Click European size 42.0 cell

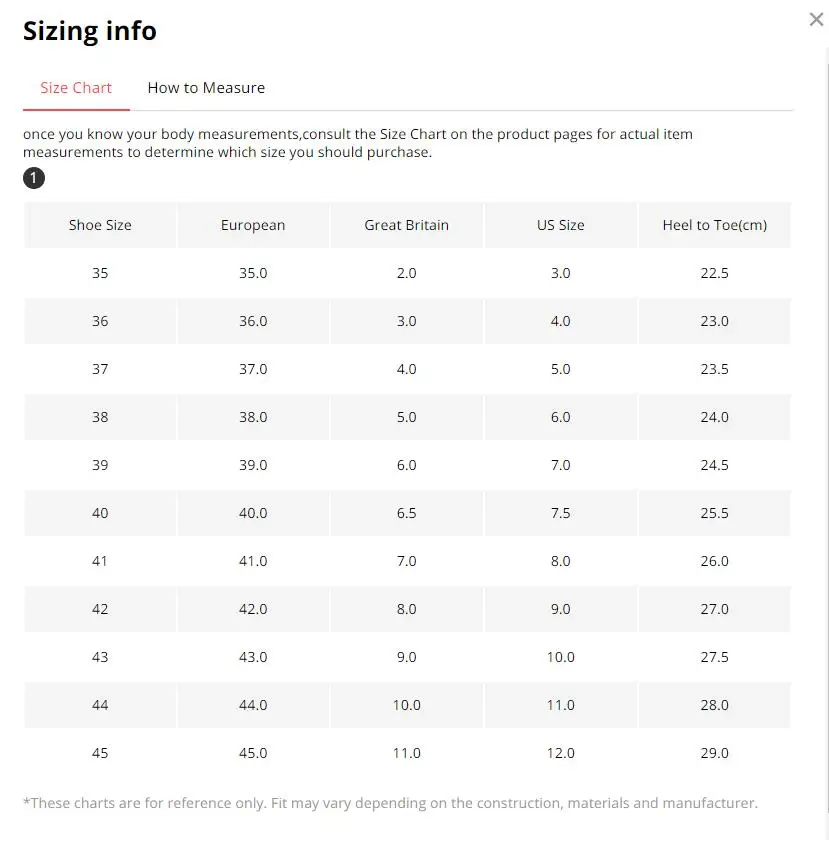(x=253, y=609)
